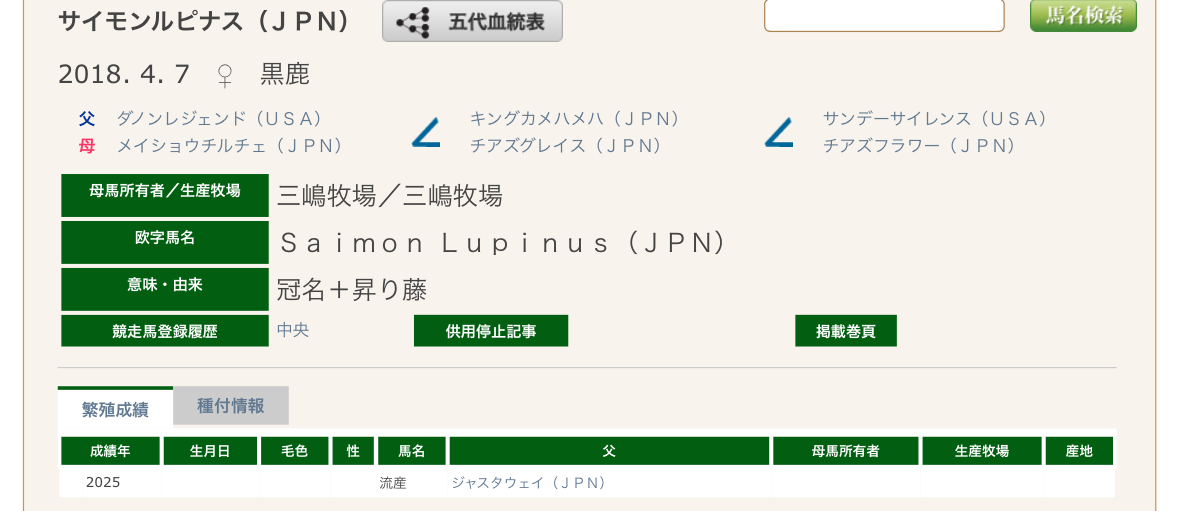Click the 中央 registration history link

(x=293, y=330)
